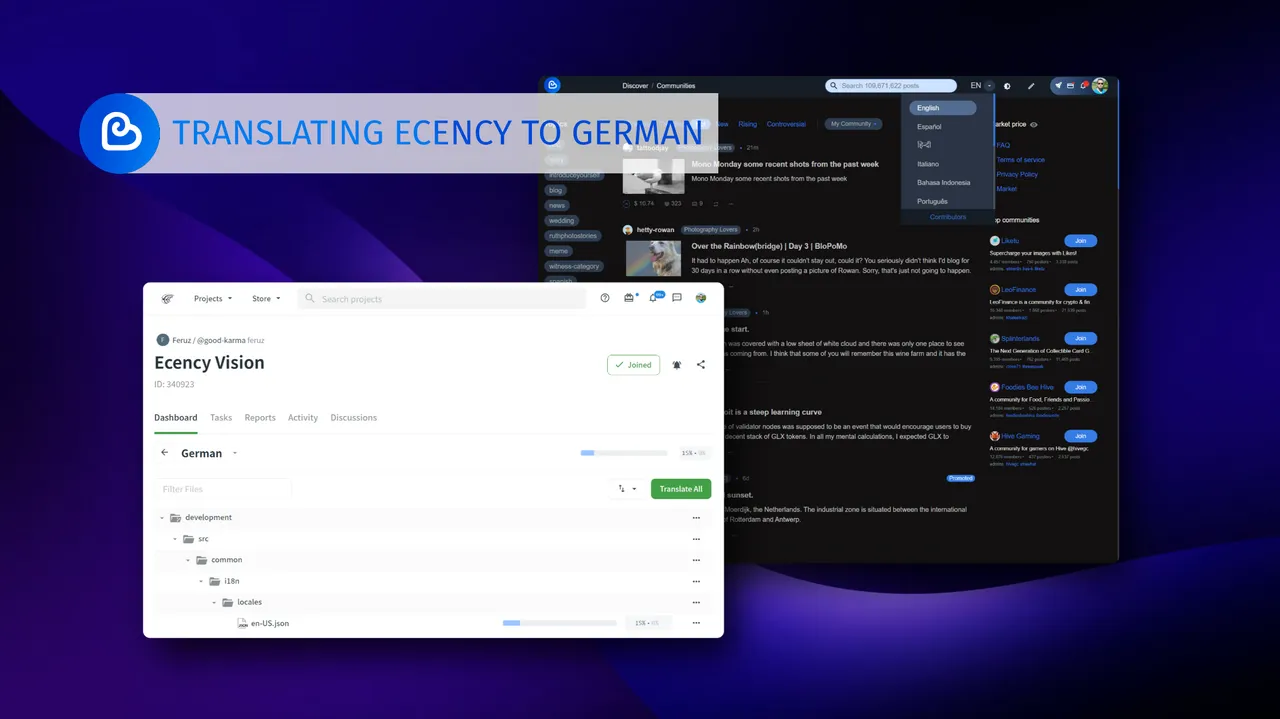Open the Store dropdown in Crowdin

tap(266, 298)
